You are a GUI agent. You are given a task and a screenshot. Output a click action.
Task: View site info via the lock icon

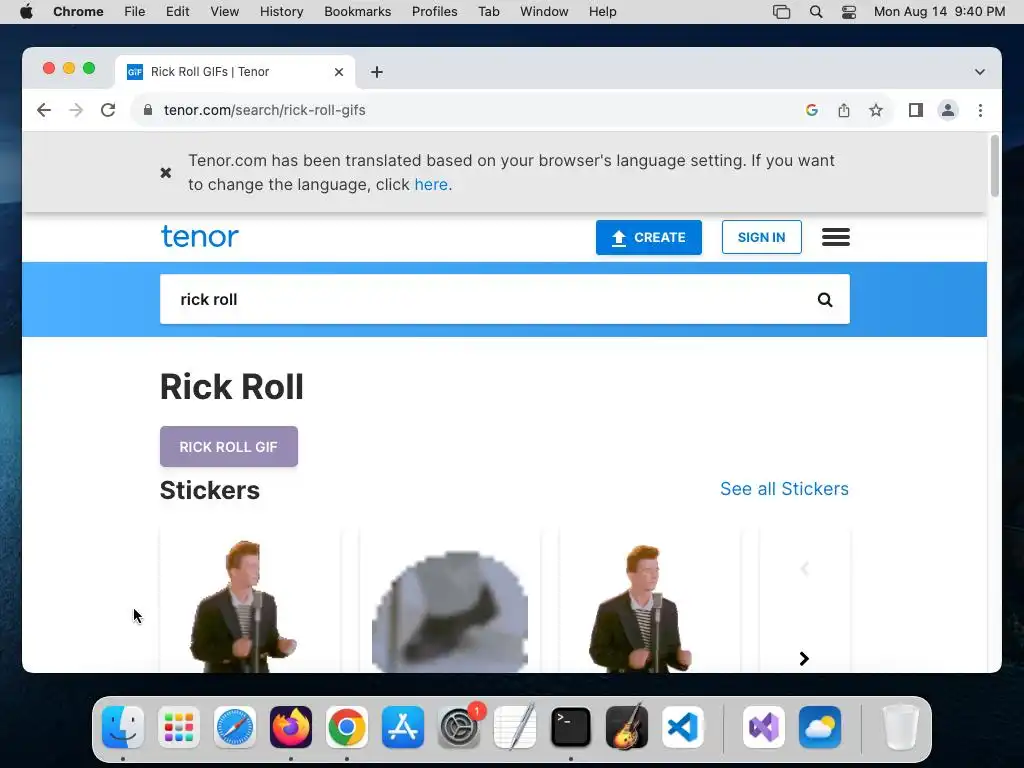(x=148, y=110)
